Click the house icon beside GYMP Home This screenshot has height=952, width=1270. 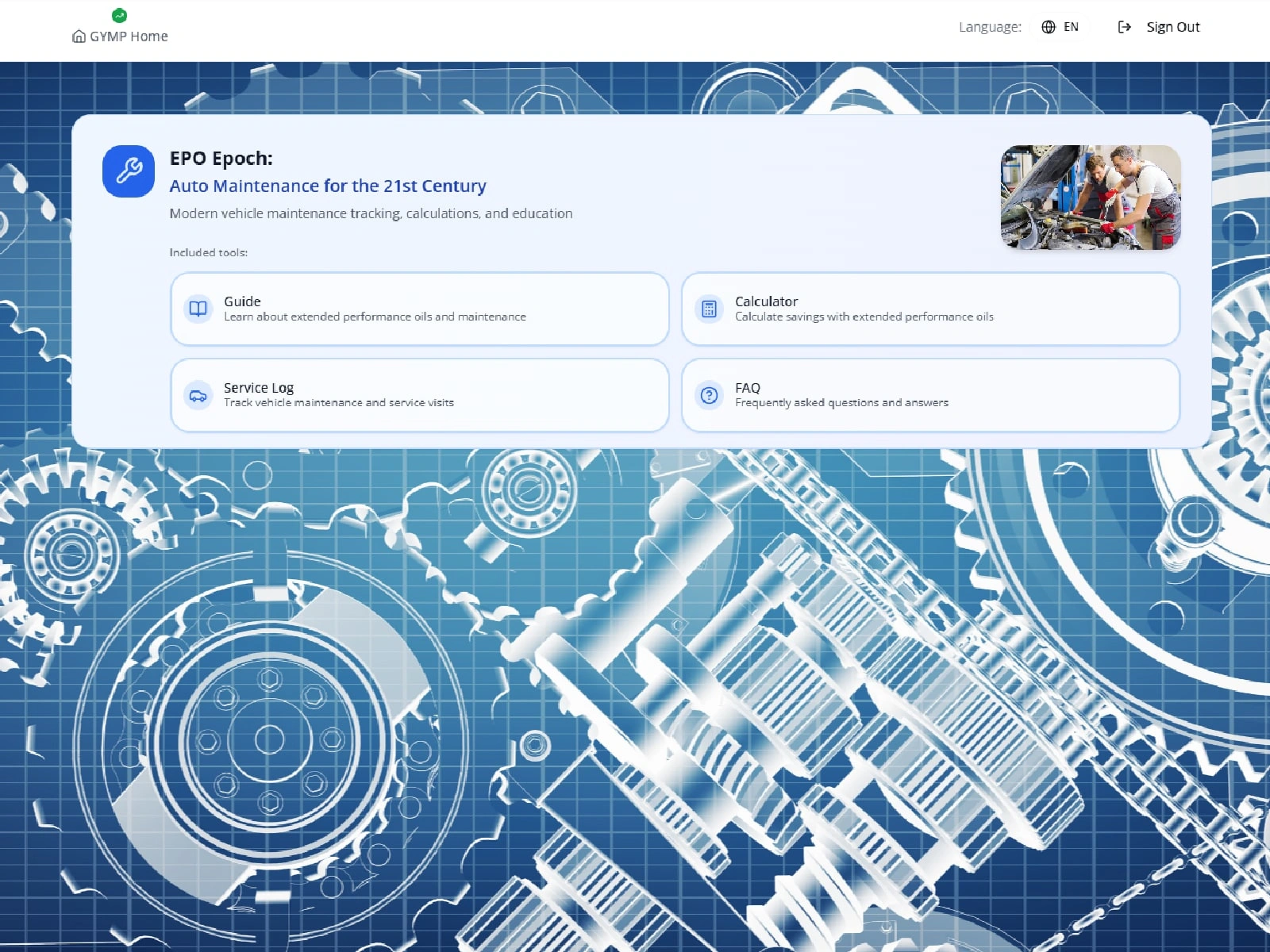pos(79,36)
